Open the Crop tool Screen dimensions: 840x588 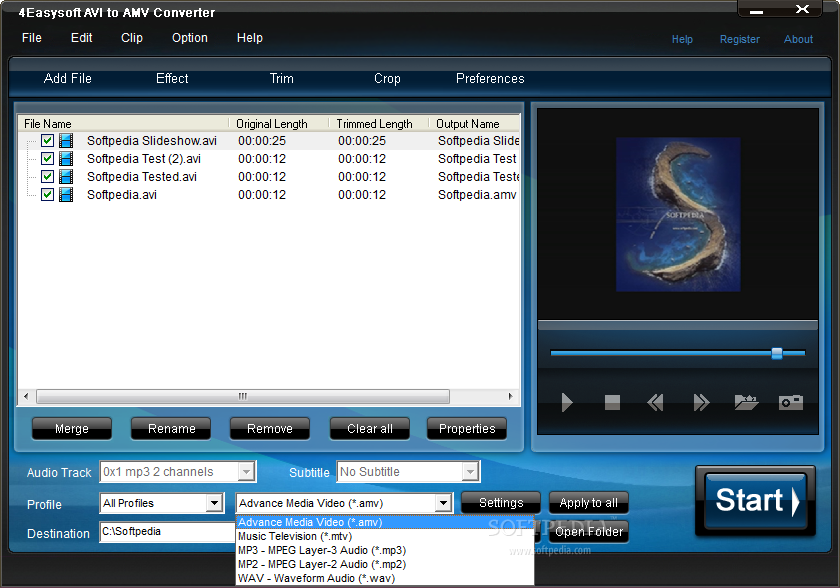coord(387,79)
